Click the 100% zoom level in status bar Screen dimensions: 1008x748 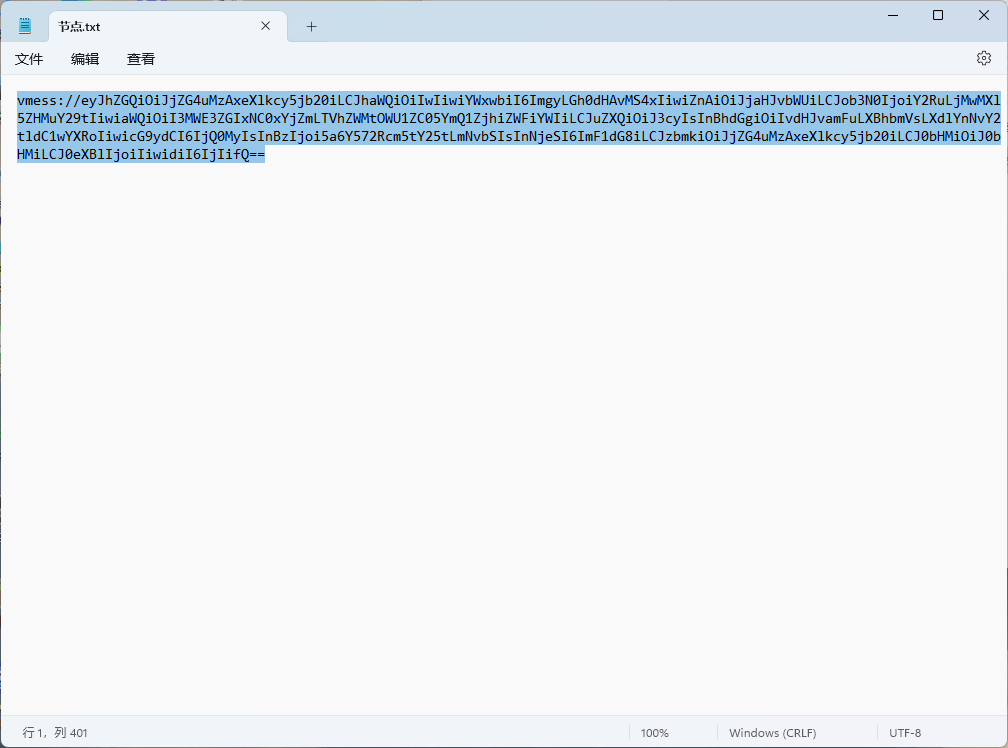[x=654, y=733]
